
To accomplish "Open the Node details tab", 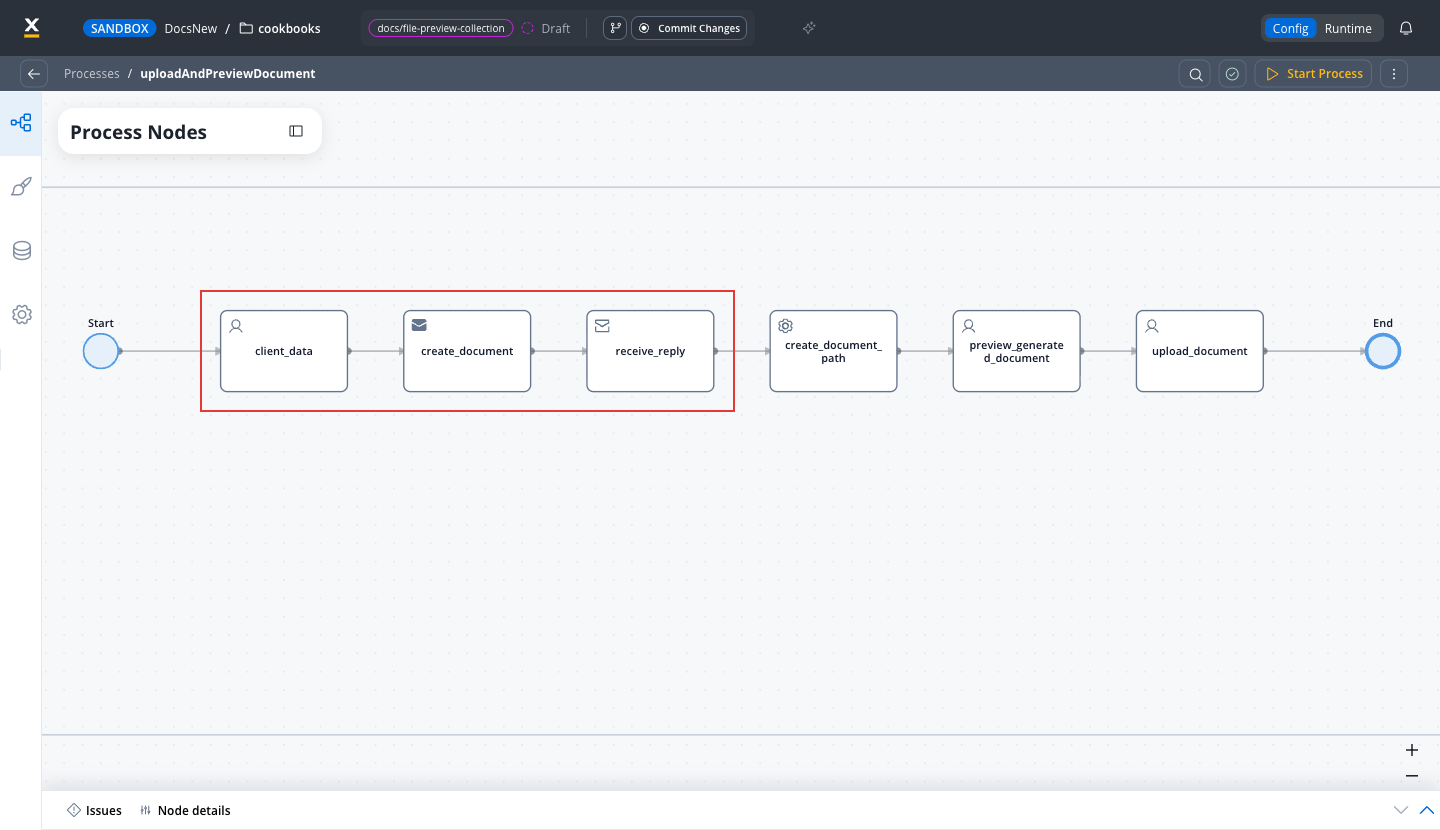I will point(185,810).
